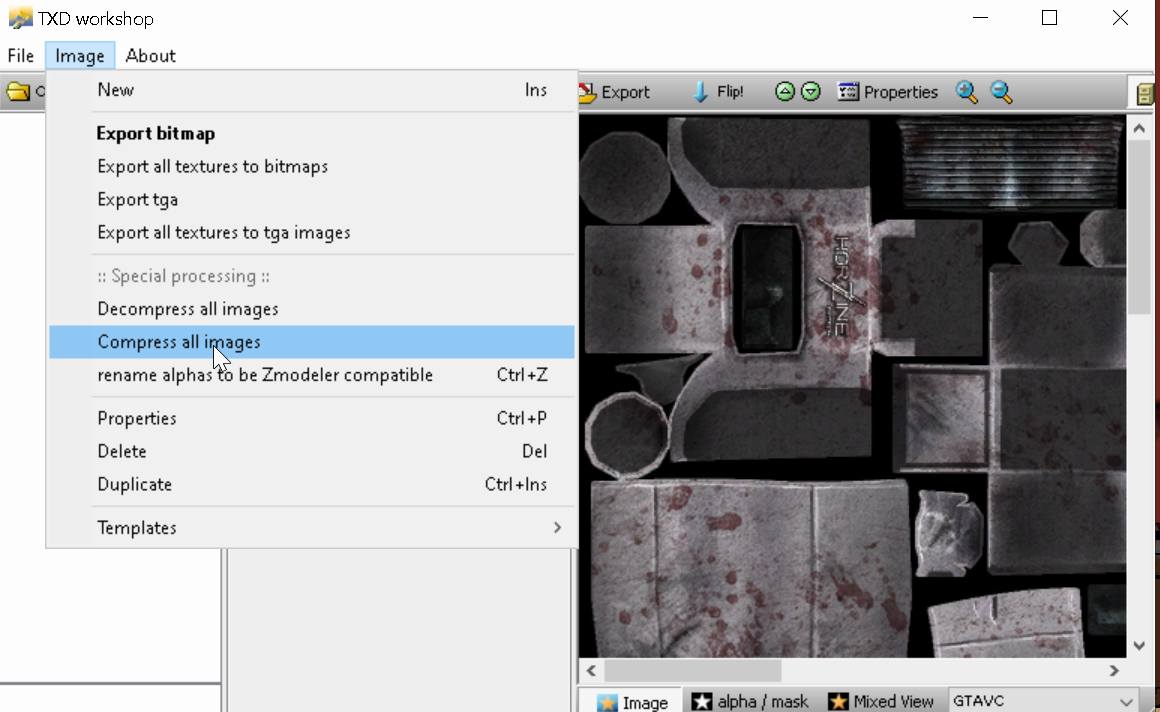Screen dimensions: 1160x712
Task: Switch to the Mixed View tab
Action: click(880, 702)
